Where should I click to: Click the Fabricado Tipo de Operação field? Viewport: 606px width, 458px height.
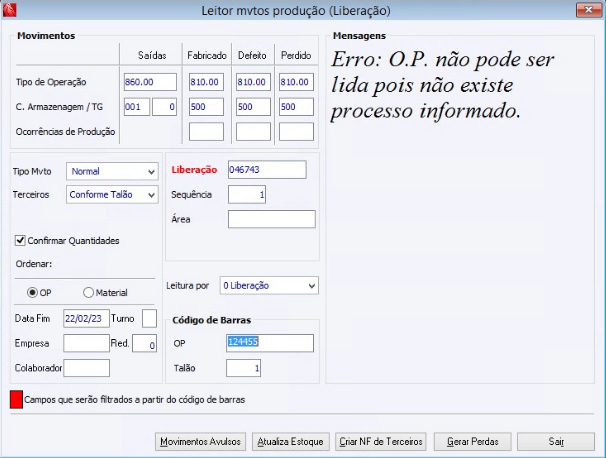206,82
